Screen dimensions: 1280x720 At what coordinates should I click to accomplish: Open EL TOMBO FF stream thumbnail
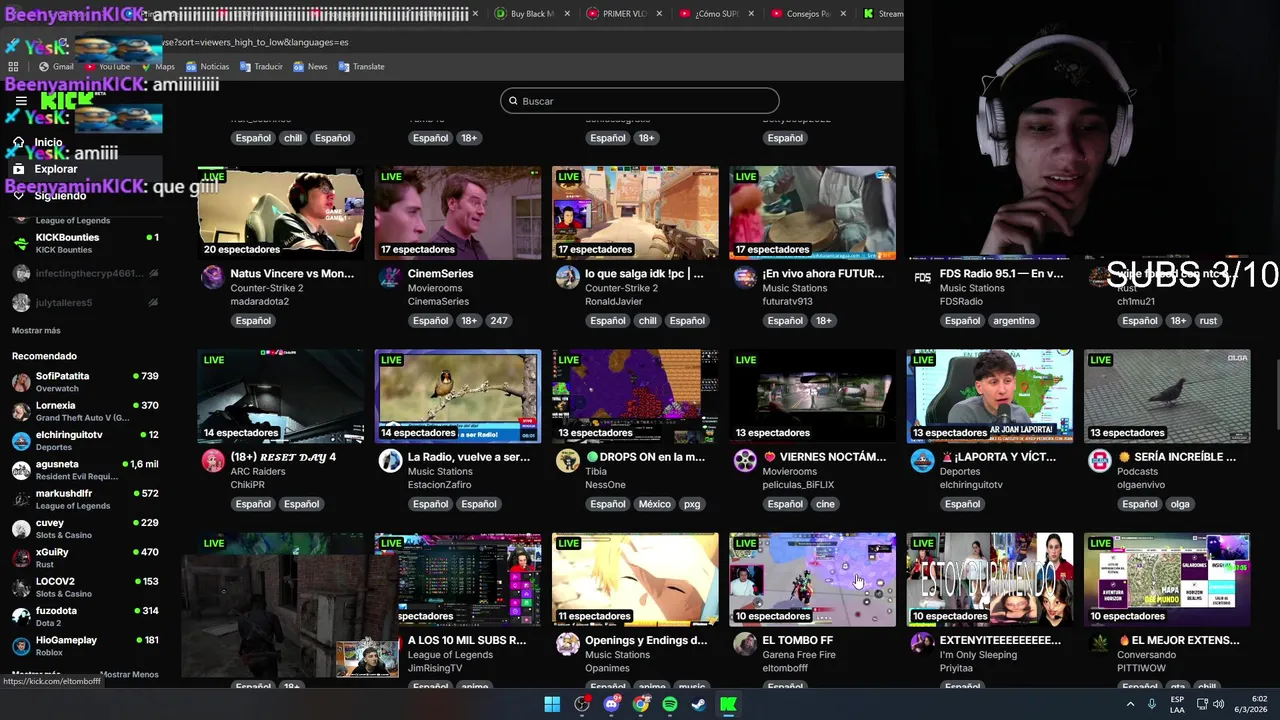812,580
